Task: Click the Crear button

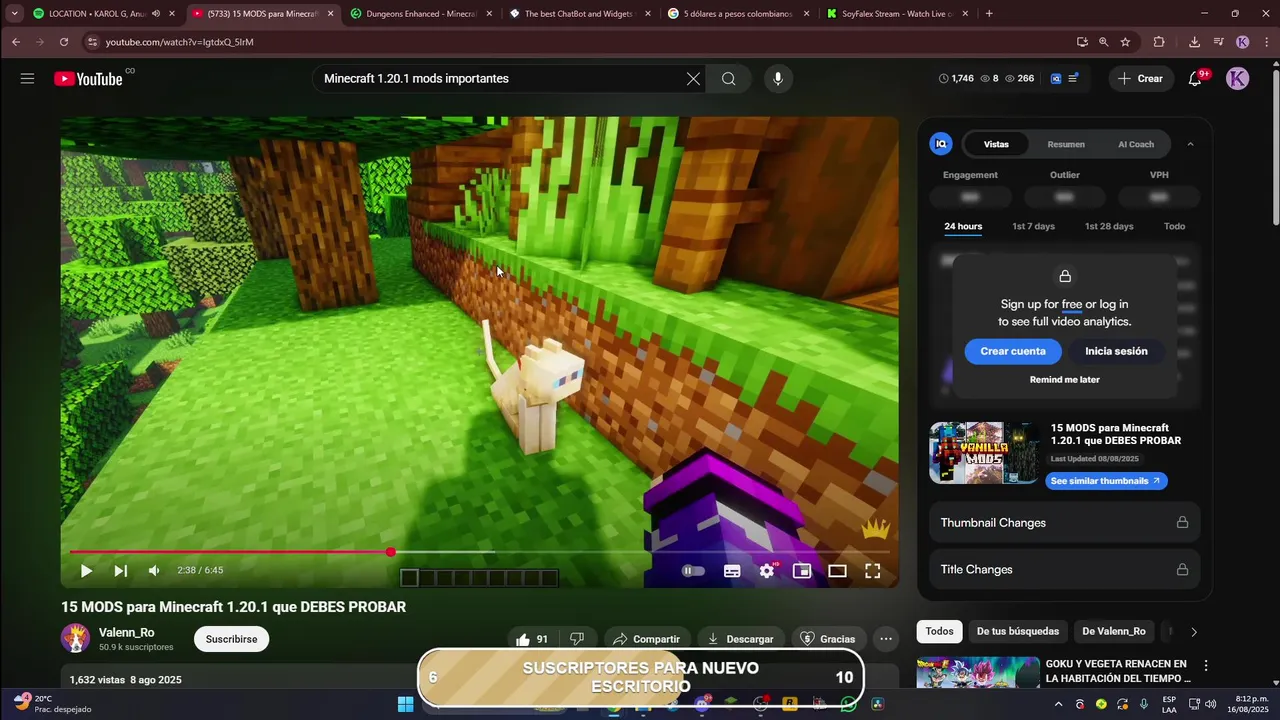Action: (x=1140, y=79)
